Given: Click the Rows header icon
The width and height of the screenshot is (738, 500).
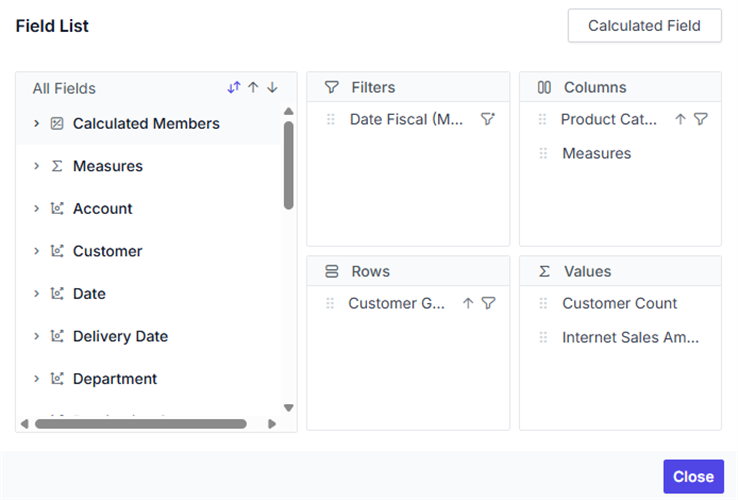Looking at the screenshot, I should point(331,271).
